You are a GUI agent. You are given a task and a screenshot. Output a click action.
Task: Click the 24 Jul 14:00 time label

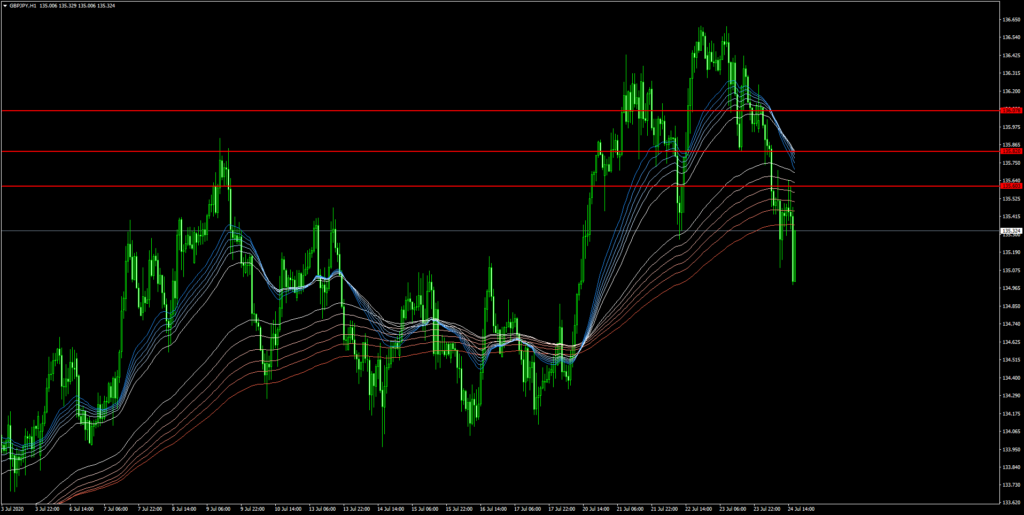click(x=801, y=509)
